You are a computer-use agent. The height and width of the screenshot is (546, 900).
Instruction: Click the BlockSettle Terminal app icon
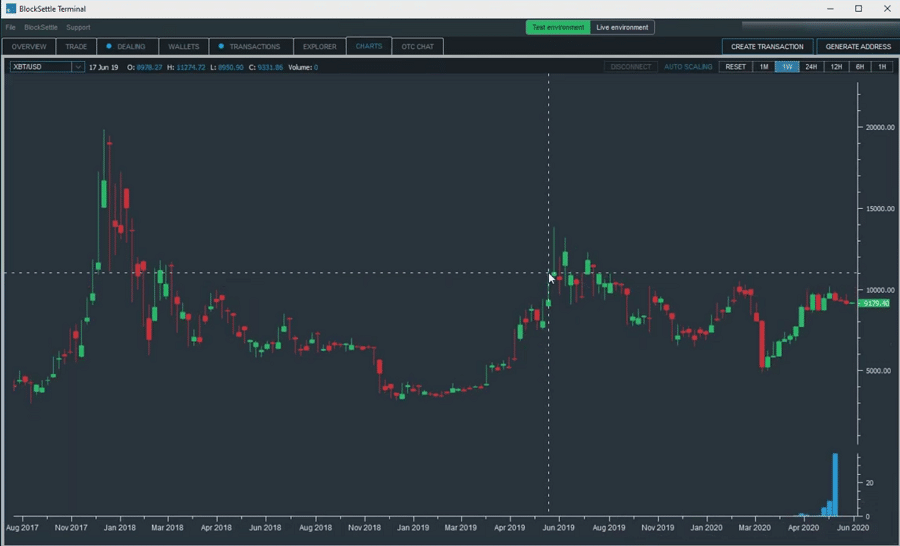click(x=10, y=9)
